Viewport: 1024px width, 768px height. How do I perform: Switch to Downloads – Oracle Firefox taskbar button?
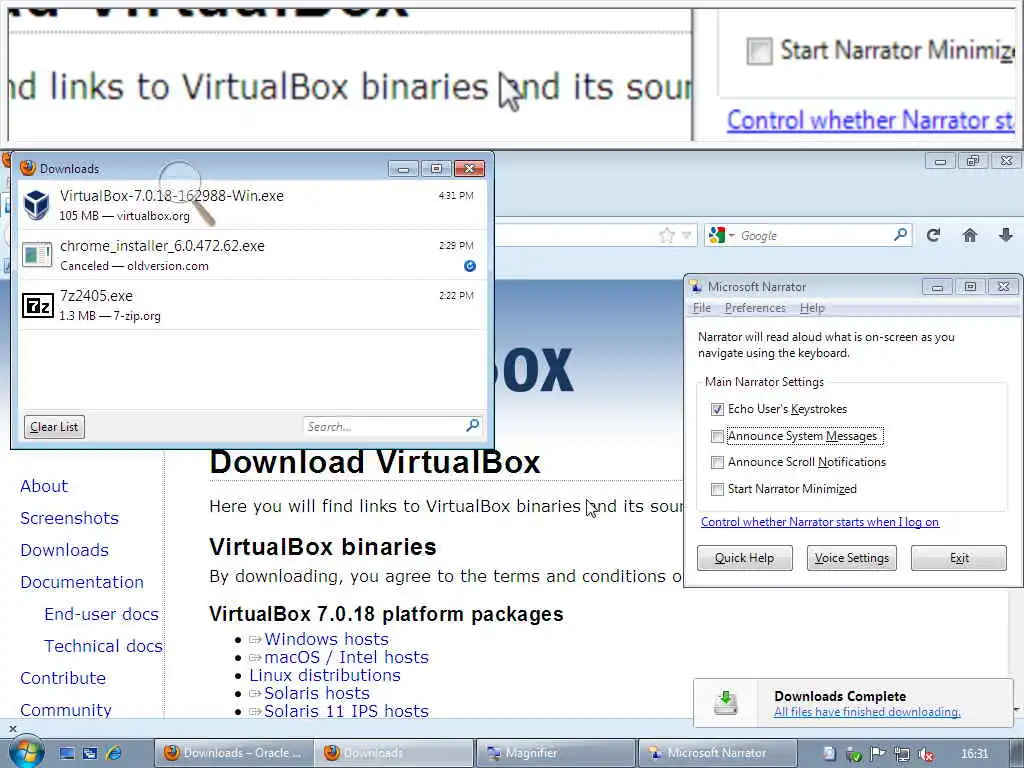pyautogui.click(x=233, y=753)
